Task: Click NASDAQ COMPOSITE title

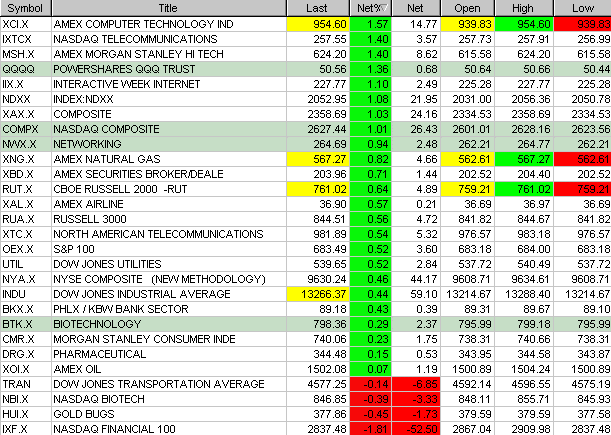Action: click(x=106, y=129)
